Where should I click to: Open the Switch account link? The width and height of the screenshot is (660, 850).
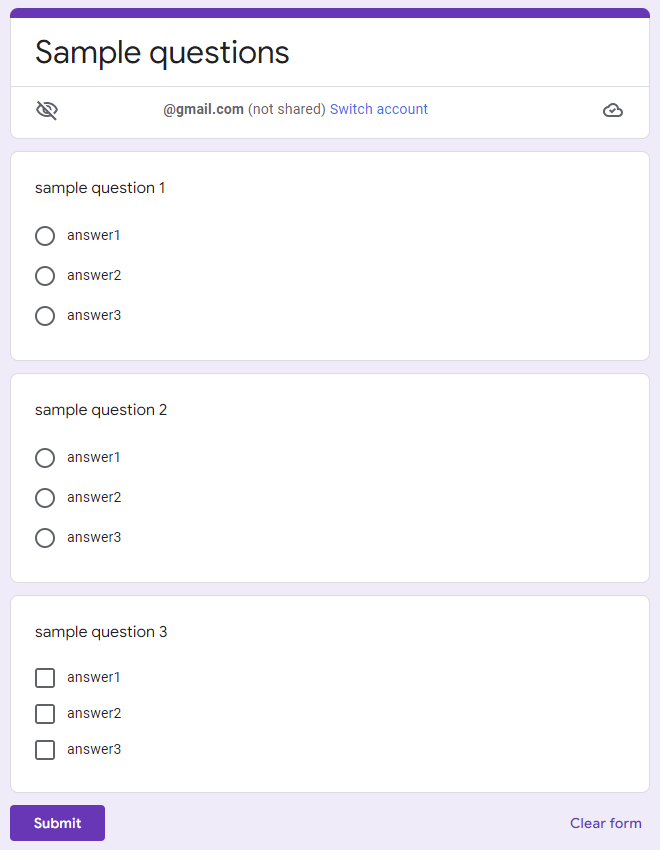click(379, 109)
